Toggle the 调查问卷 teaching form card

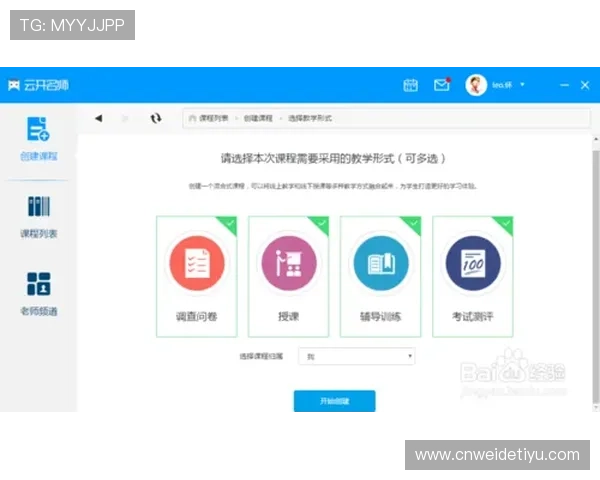coord(197,277)
